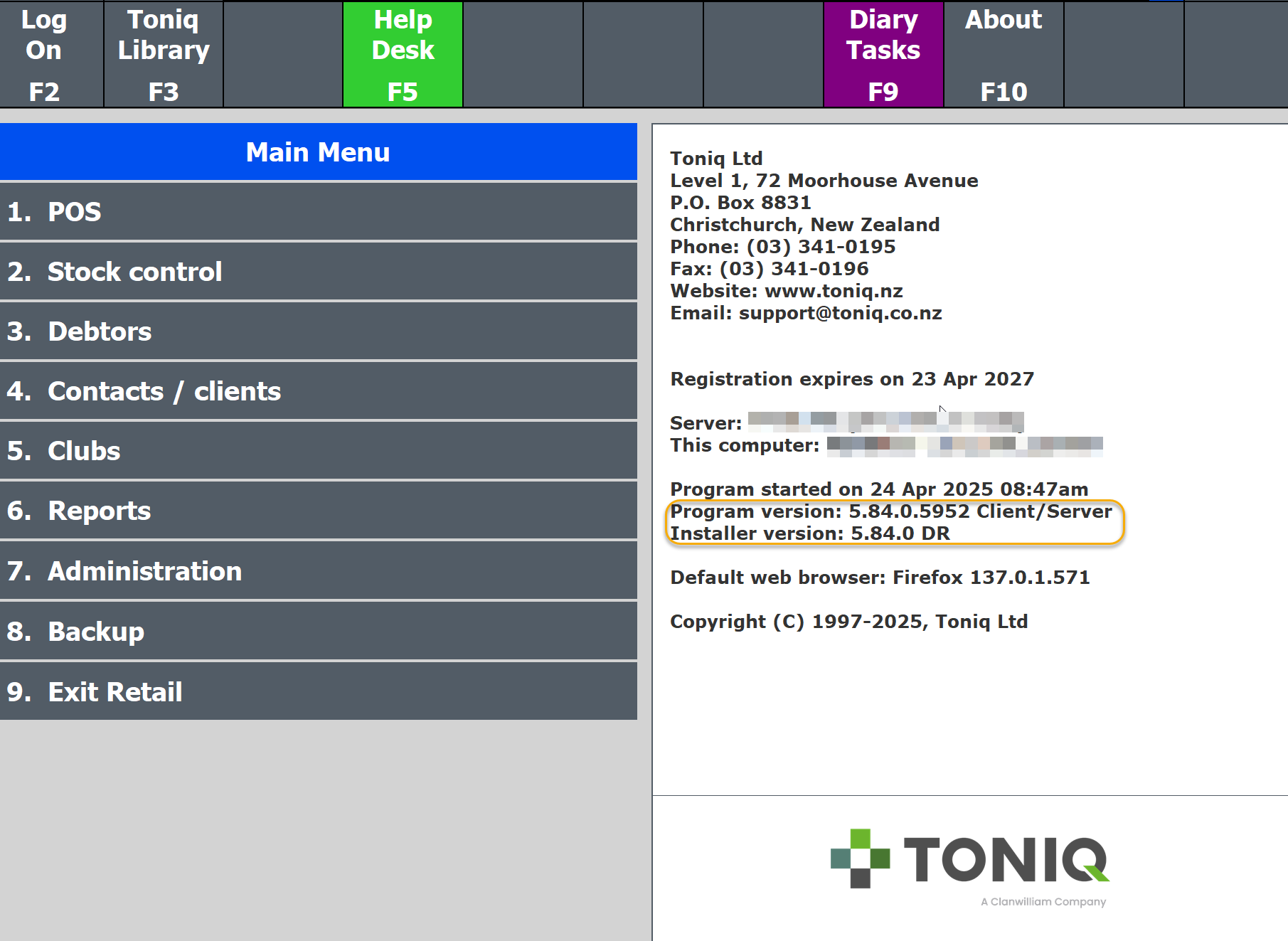Open Diary Tasks F9

tap(883, 55)
